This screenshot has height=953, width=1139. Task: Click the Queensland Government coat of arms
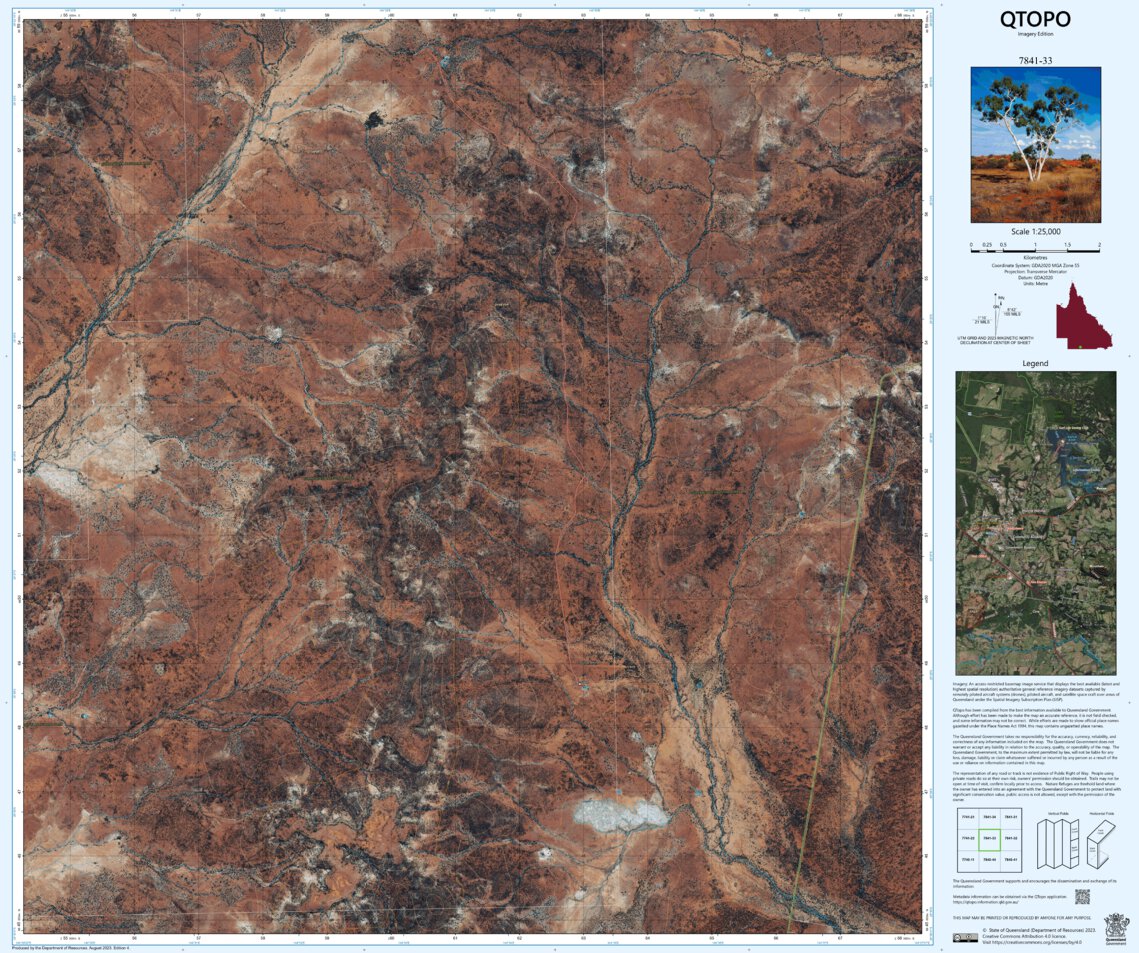(1115, 927)
